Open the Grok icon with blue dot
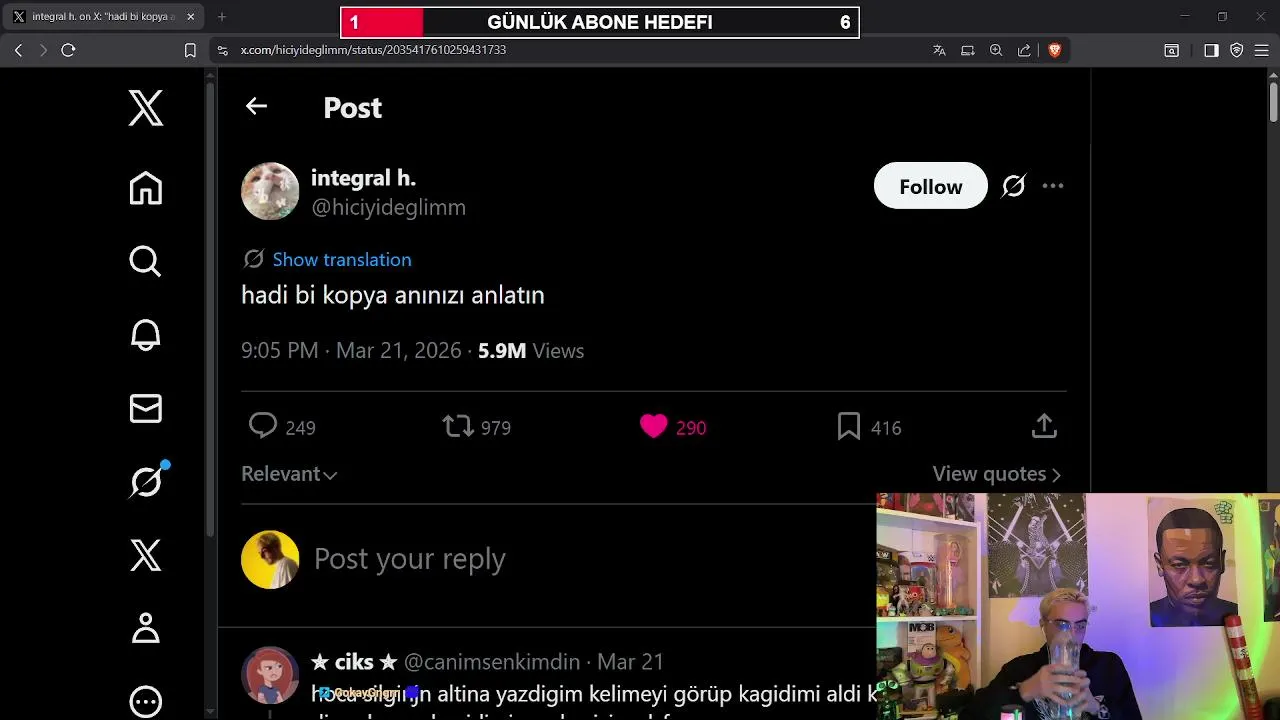1280x720 pixels. [148, 480]
